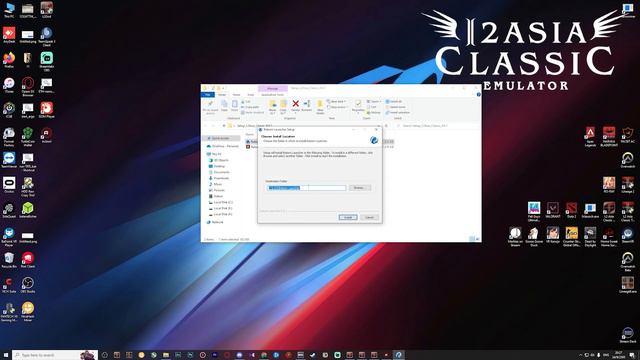Expand the address bar history dropdown

[x=380, y=126]
